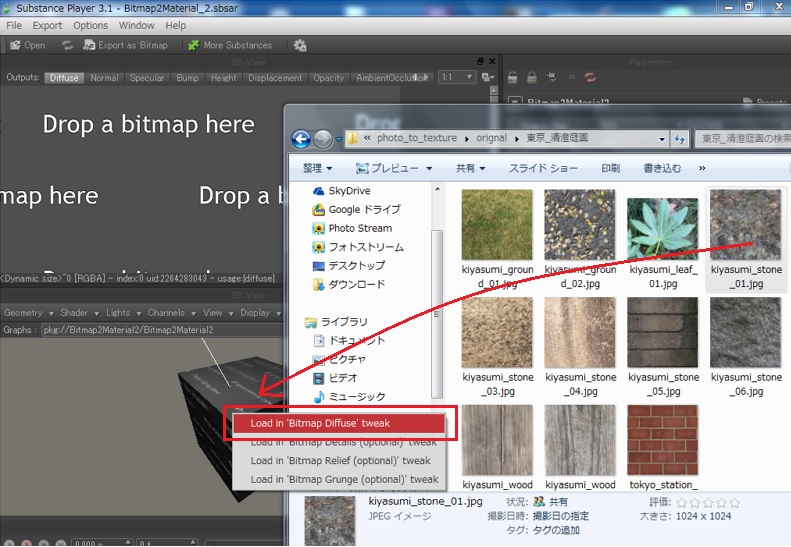Select Photo Stream in navigation pane
This screenshot has width=791, height=547.
click(352, 228)
